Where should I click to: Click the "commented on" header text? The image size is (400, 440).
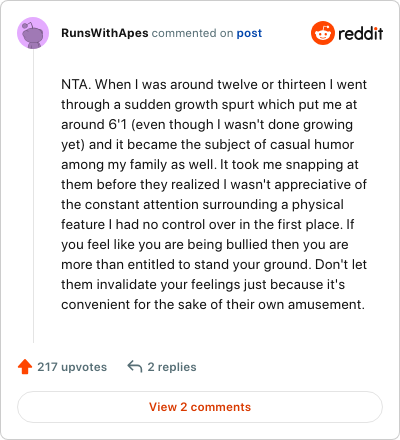[x=192, y=33]
